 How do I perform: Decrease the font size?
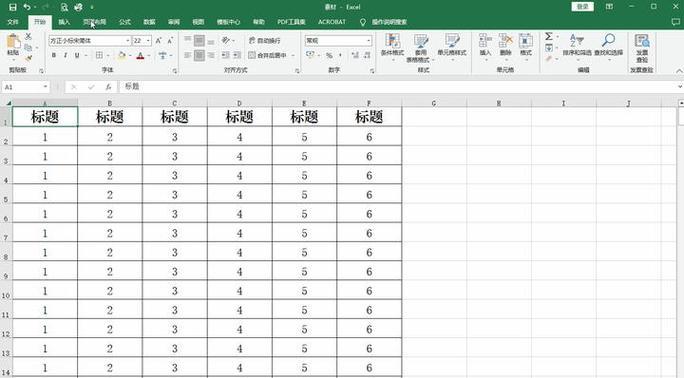170,41
